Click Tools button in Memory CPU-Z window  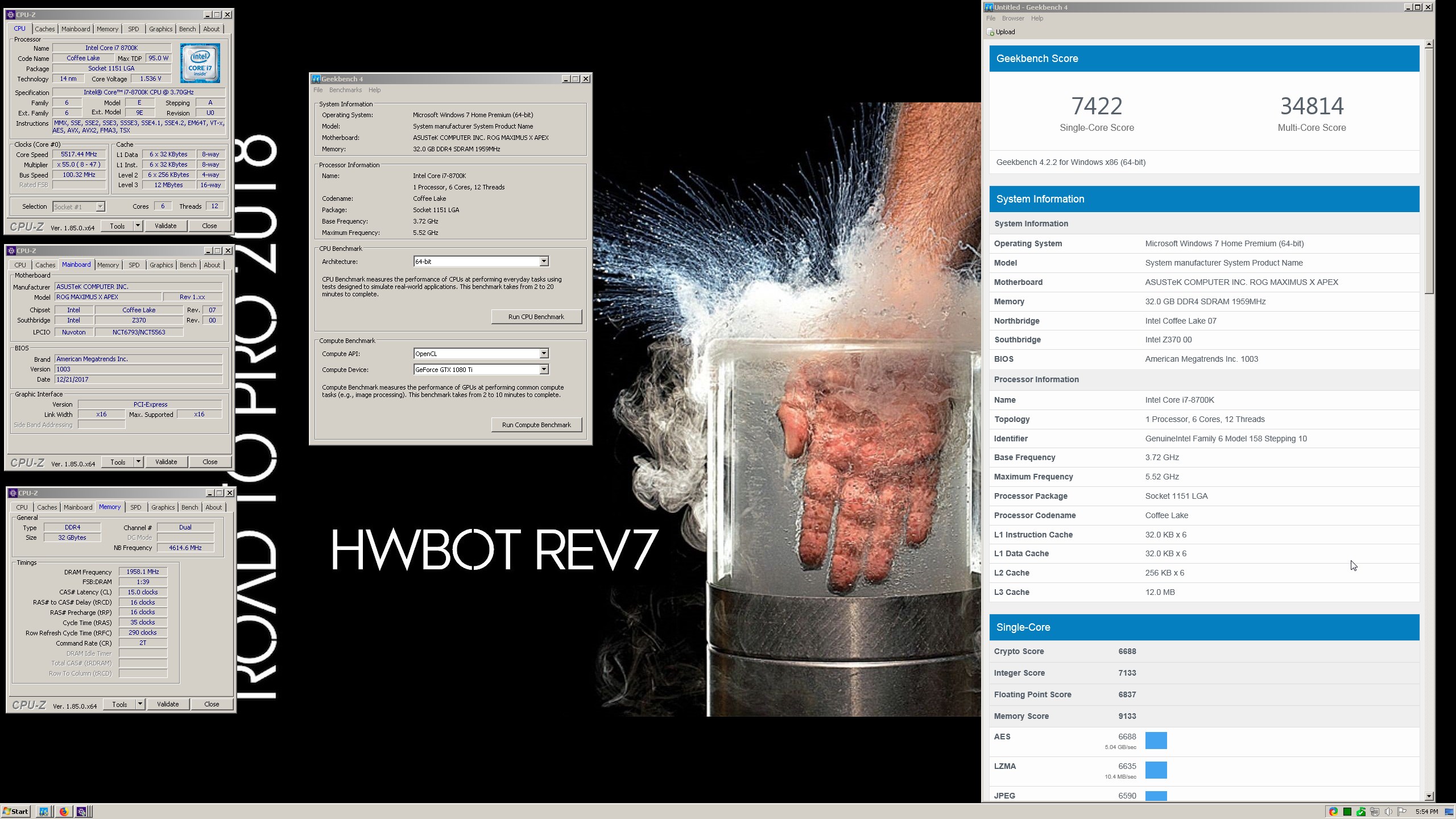click(119, 704)
